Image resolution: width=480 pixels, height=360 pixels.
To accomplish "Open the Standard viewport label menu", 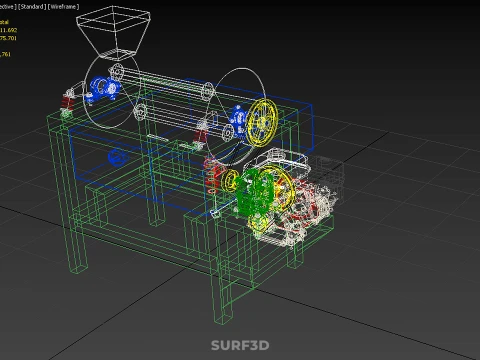I will click(32, 7).
